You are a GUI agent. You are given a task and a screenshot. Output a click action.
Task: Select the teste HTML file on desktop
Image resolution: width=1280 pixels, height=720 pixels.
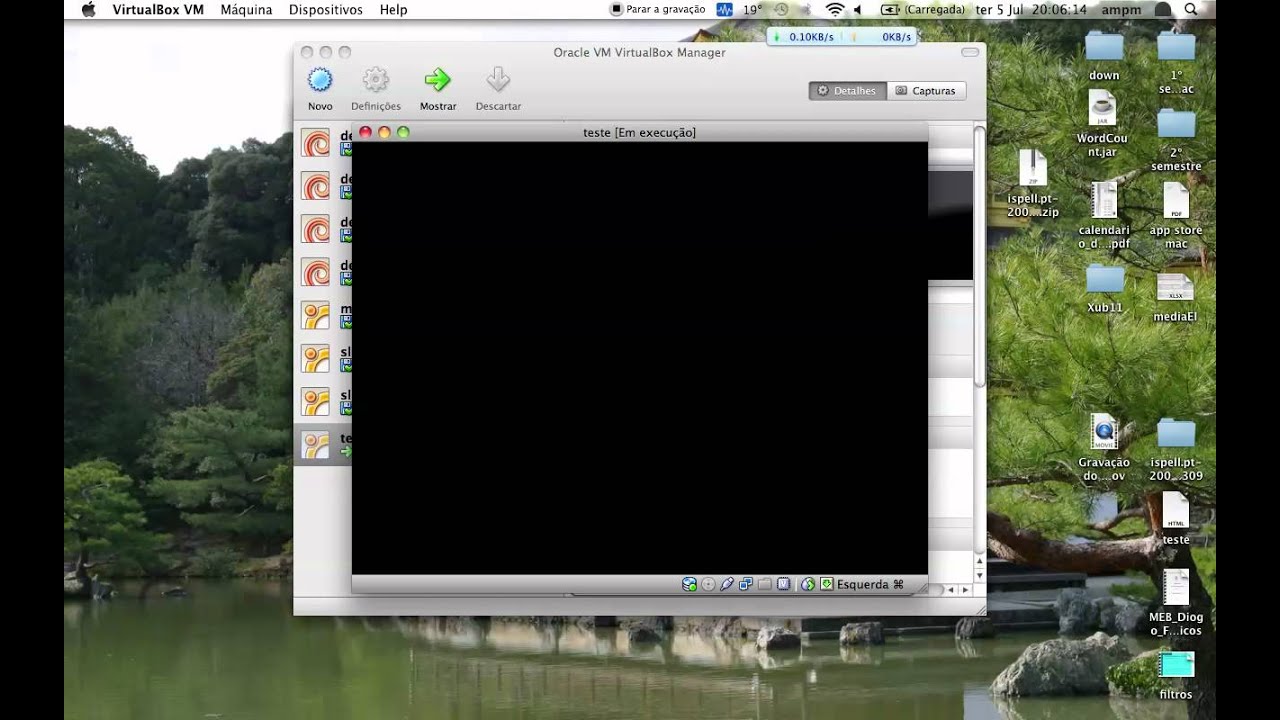(1176, 518)
